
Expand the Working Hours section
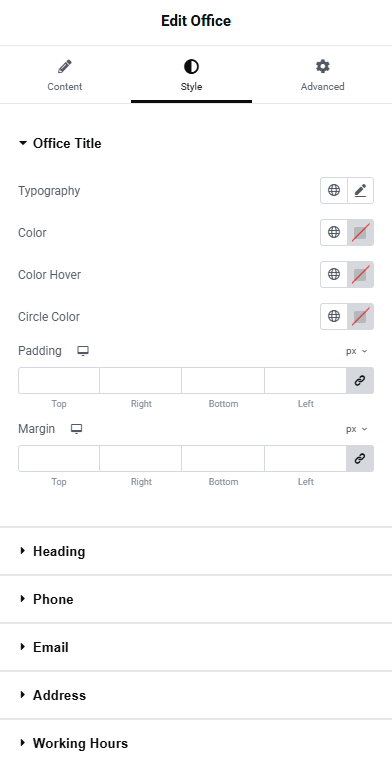196,743
